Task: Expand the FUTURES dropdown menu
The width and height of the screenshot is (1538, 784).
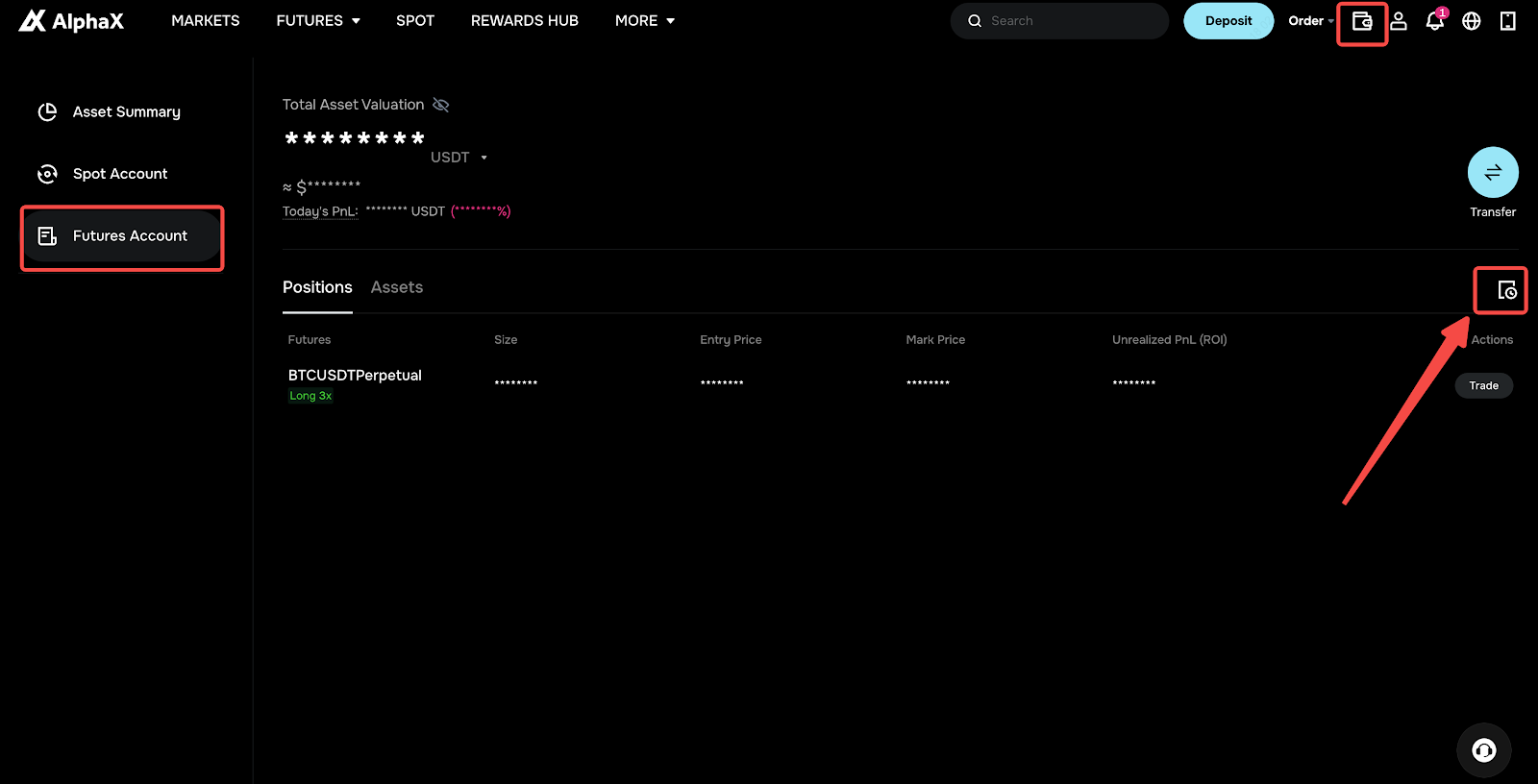Action: (x=318, y=21)
